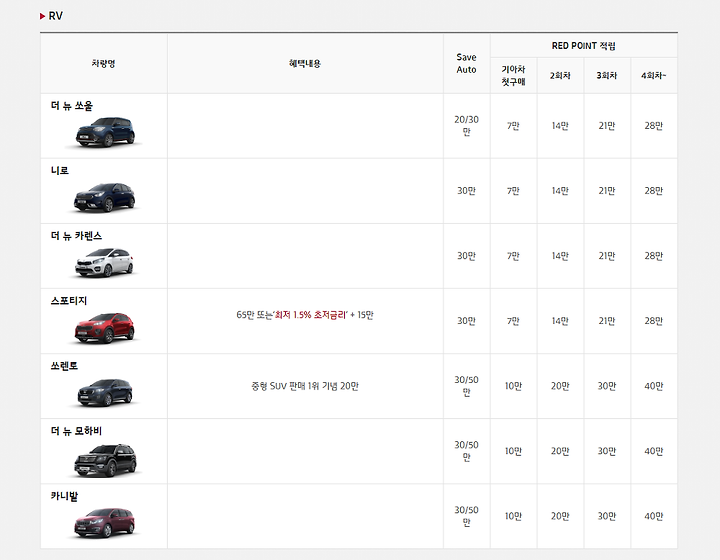Click 더 뉴 쏘울 Save Auto value 20/30만

click(467, 125)
